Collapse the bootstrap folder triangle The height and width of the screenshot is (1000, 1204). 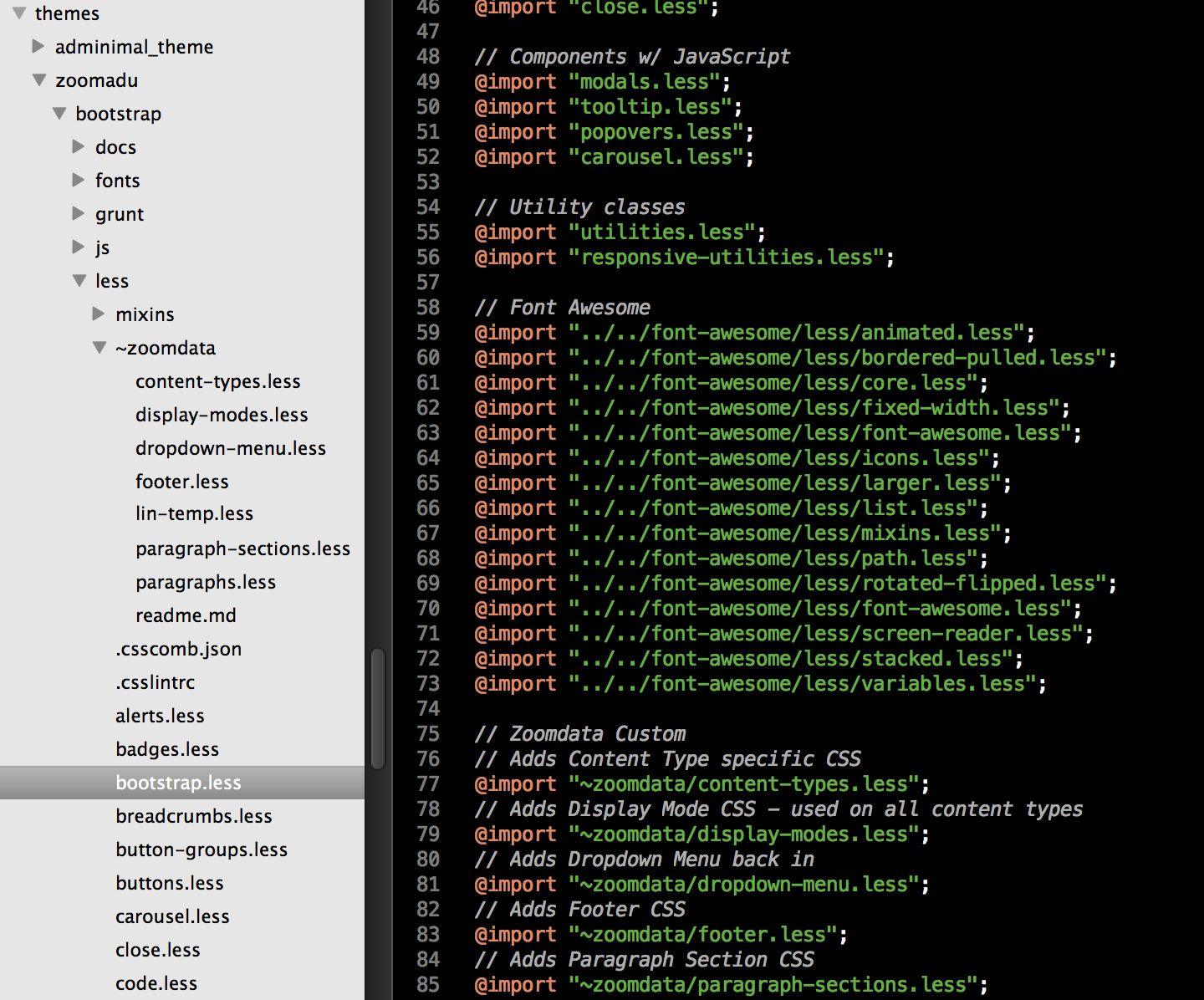pos(59,114)
